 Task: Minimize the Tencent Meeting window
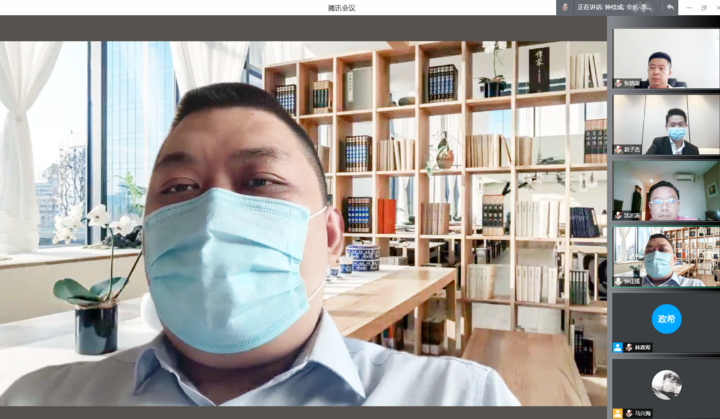tap(688, 7)
